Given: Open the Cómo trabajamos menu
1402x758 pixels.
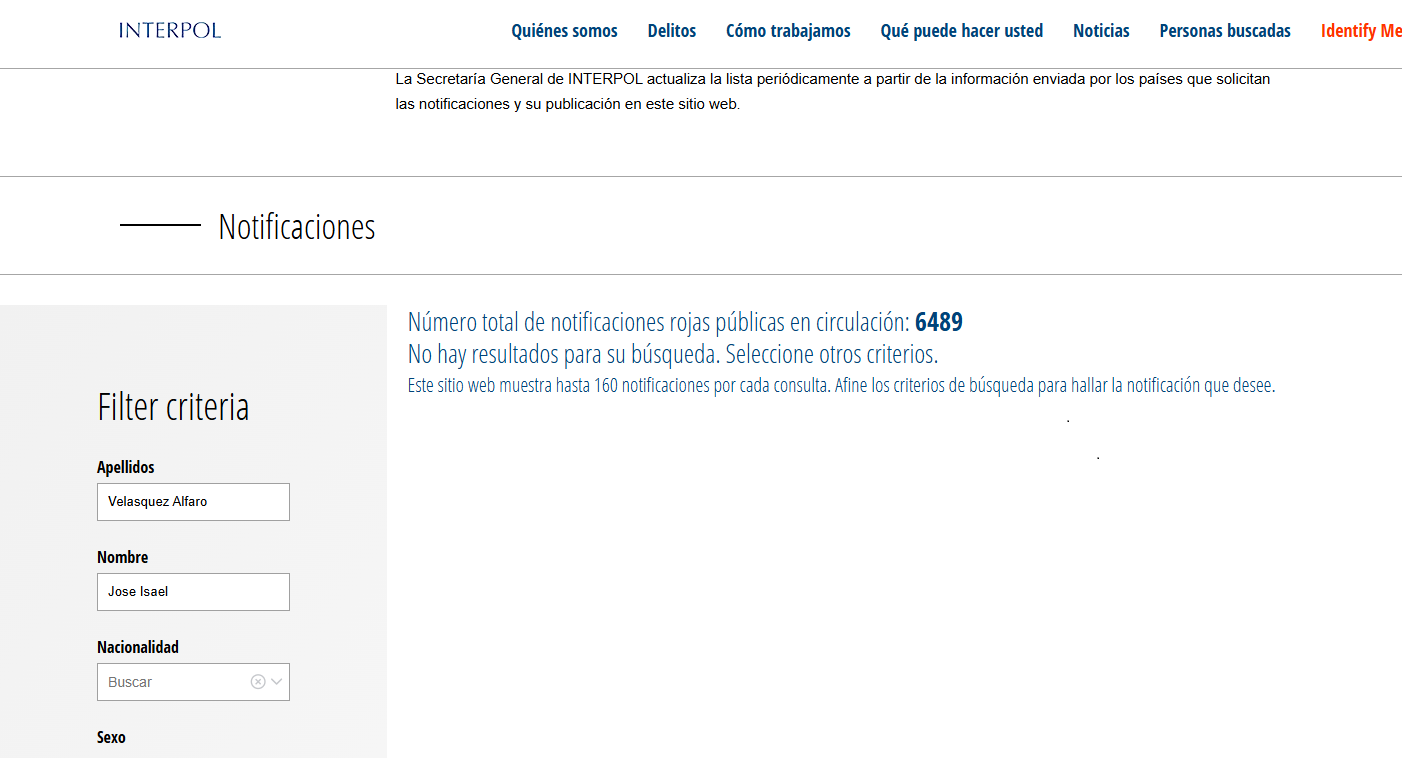Looking at the screenshot, I should pos(788,31).
